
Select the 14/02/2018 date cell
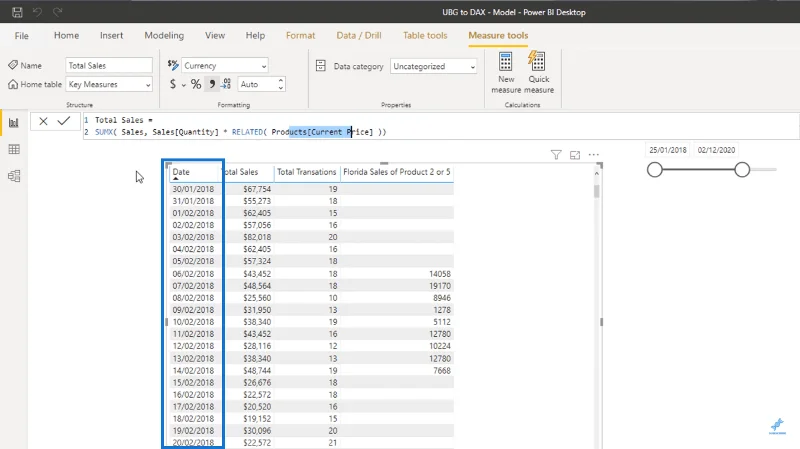click(x=193, y=370)
